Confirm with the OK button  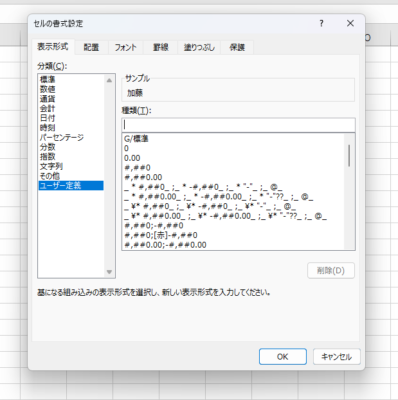(283, 357)
